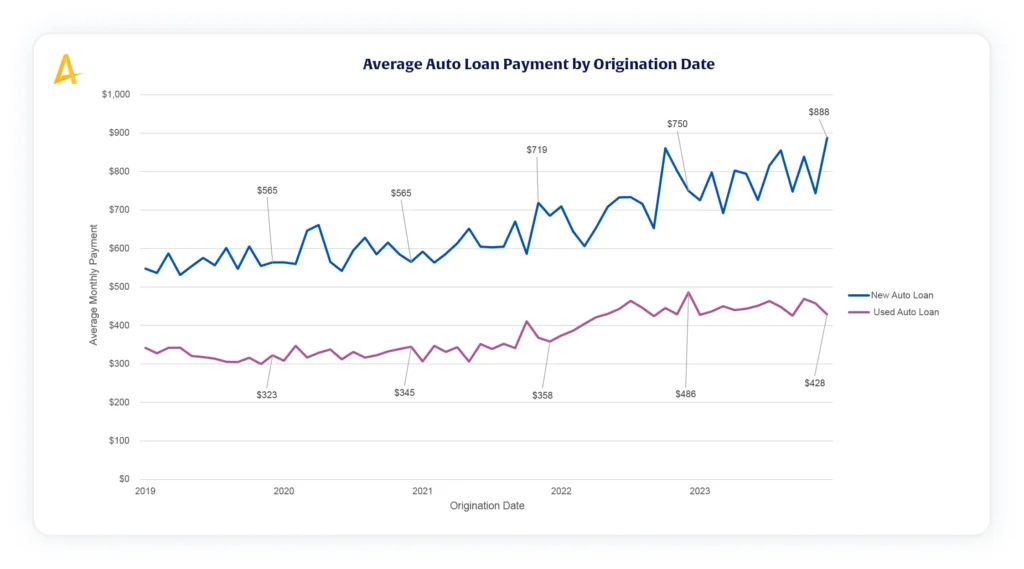The height and width of the screenshot is (569, 1024).
Task: Click the $888 data label
Action: click(818, 112)
